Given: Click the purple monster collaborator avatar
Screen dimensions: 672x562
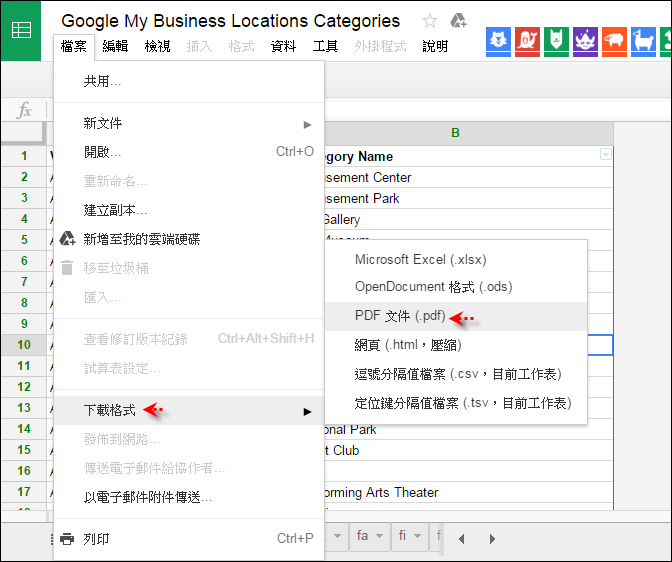Looking at the screenshot, I should coord(585,42).
